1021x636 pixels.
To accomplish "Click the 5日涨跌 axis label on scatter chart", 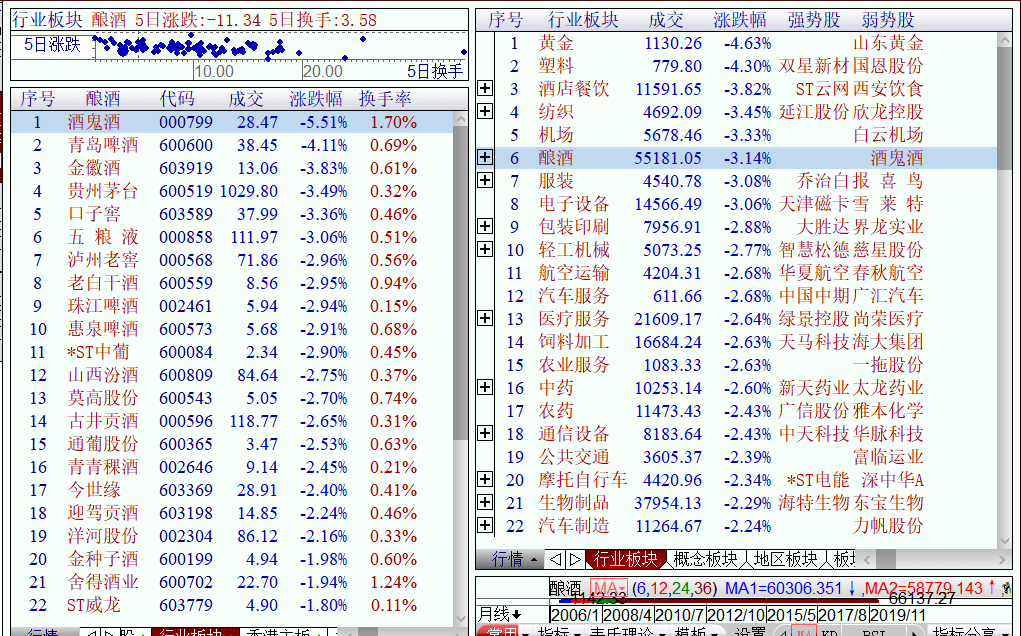I will 52,45.
